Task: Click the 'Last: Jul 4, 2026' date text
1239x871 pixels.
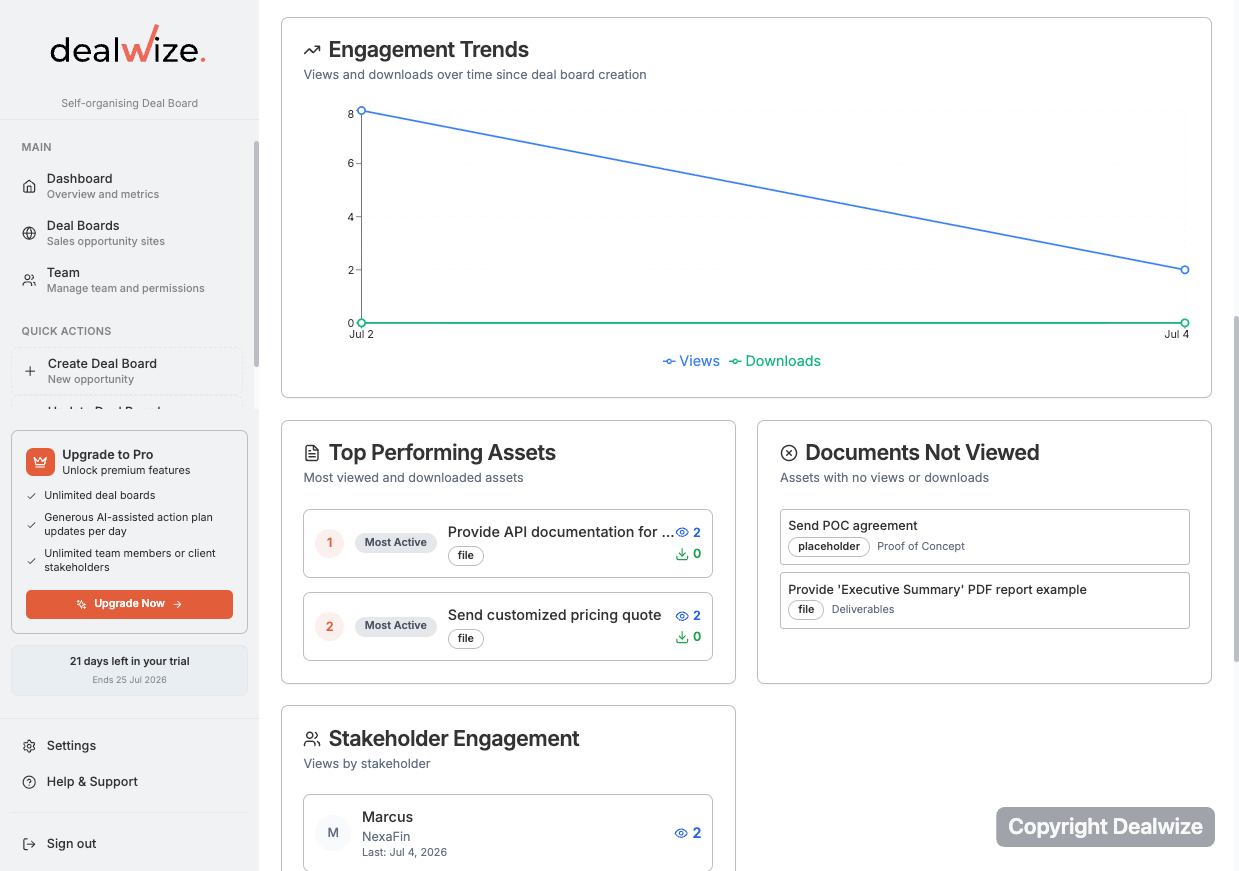Action: [x=404, y=853]
